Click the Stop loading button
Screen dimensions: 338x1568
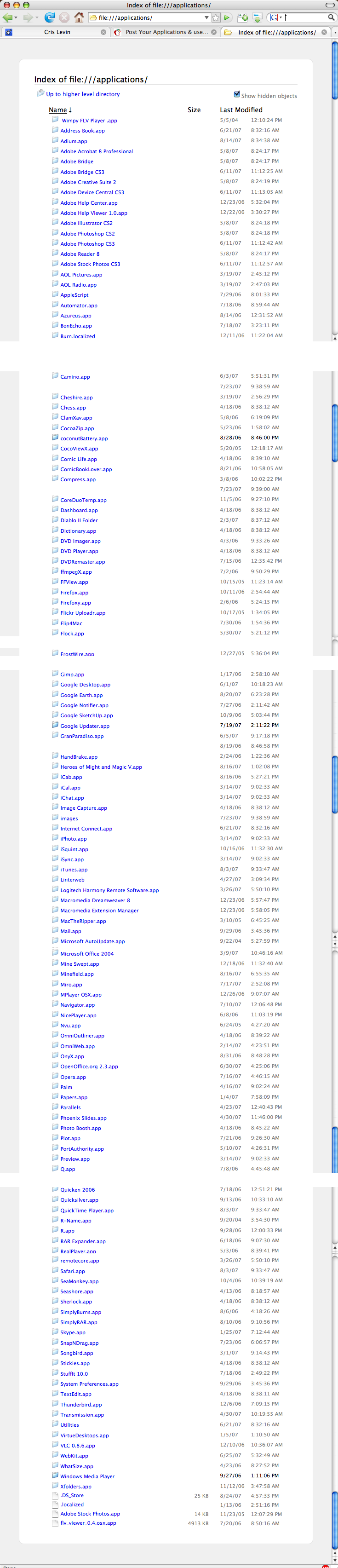[64, 17]
